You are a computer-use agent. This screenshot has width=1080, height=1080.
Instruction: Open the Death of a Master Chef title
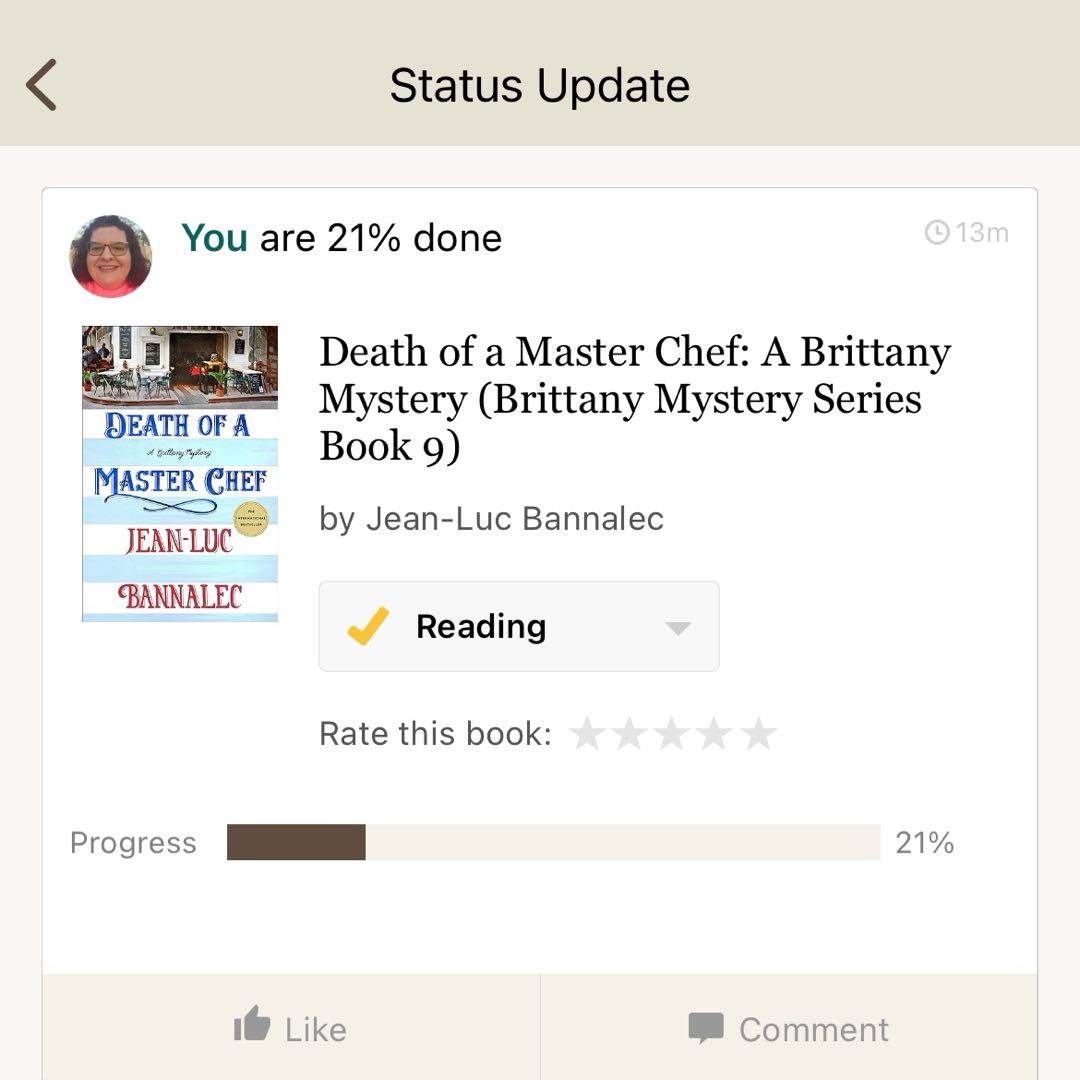click(634, 399)
